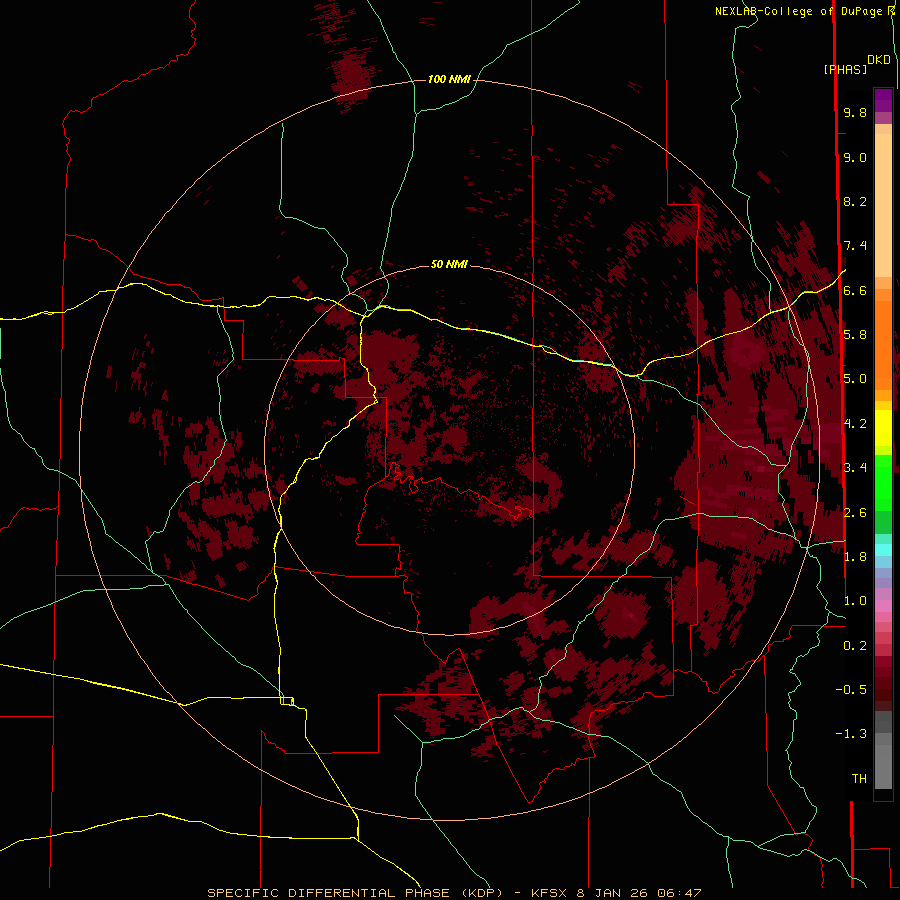Image resolution: width=900 pixels, height=900 pixels.
Task: Click the 4.2 value on color scale
Action: tap(855, 424)
